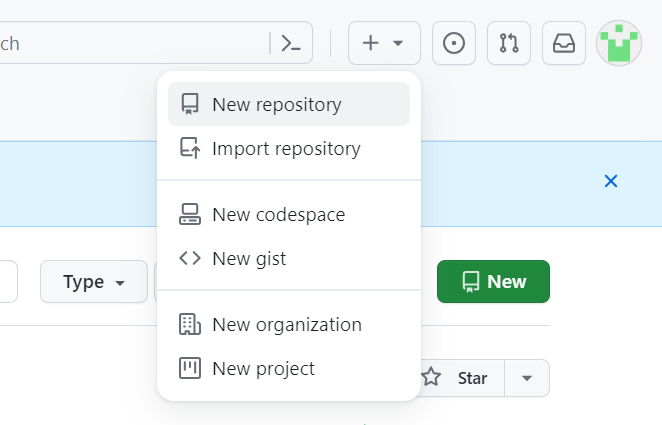
Task: Click the New gist code icon
Action: point(190,259)
